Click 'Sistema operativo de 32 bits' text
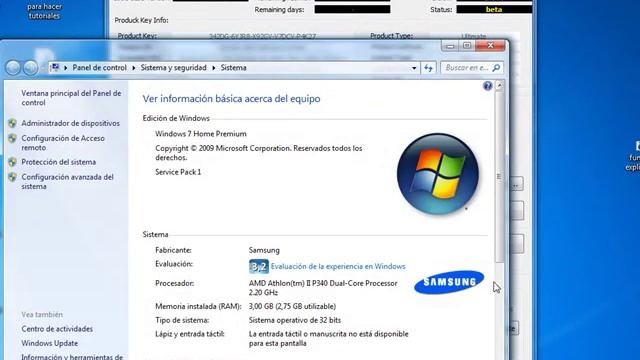The height and width of the screenshot is (360, 640). [x=295, y=320]
